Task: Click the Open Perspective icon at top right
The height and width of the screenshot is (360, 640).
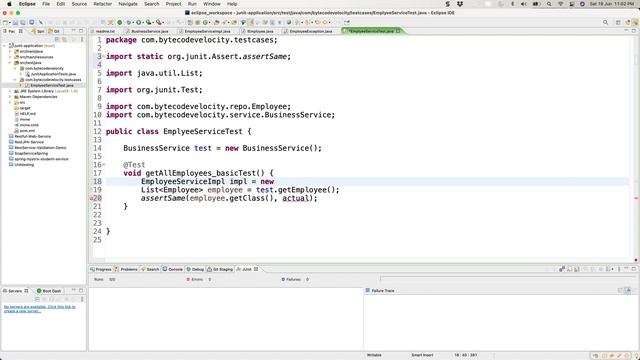Action: point(618,22)
